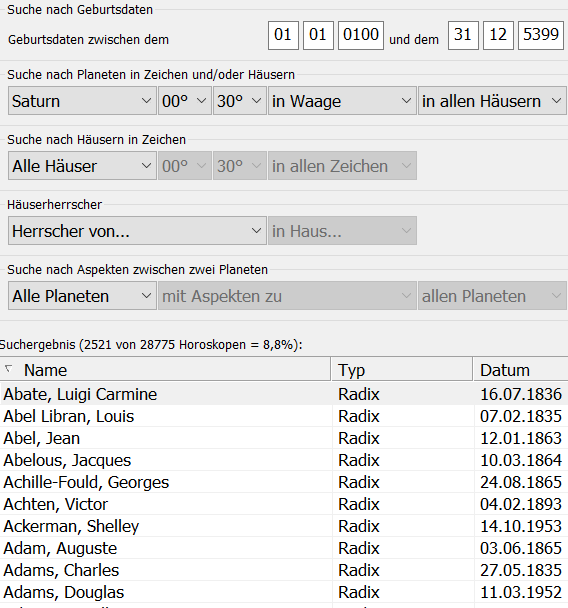
Task: Sort results by the Datum column header
Action: coord(521,370)
